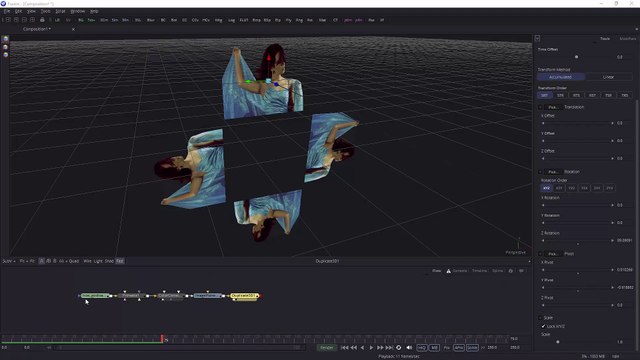Open the Timeline tab
640x360 pixels.
click(x=480, y=271)
